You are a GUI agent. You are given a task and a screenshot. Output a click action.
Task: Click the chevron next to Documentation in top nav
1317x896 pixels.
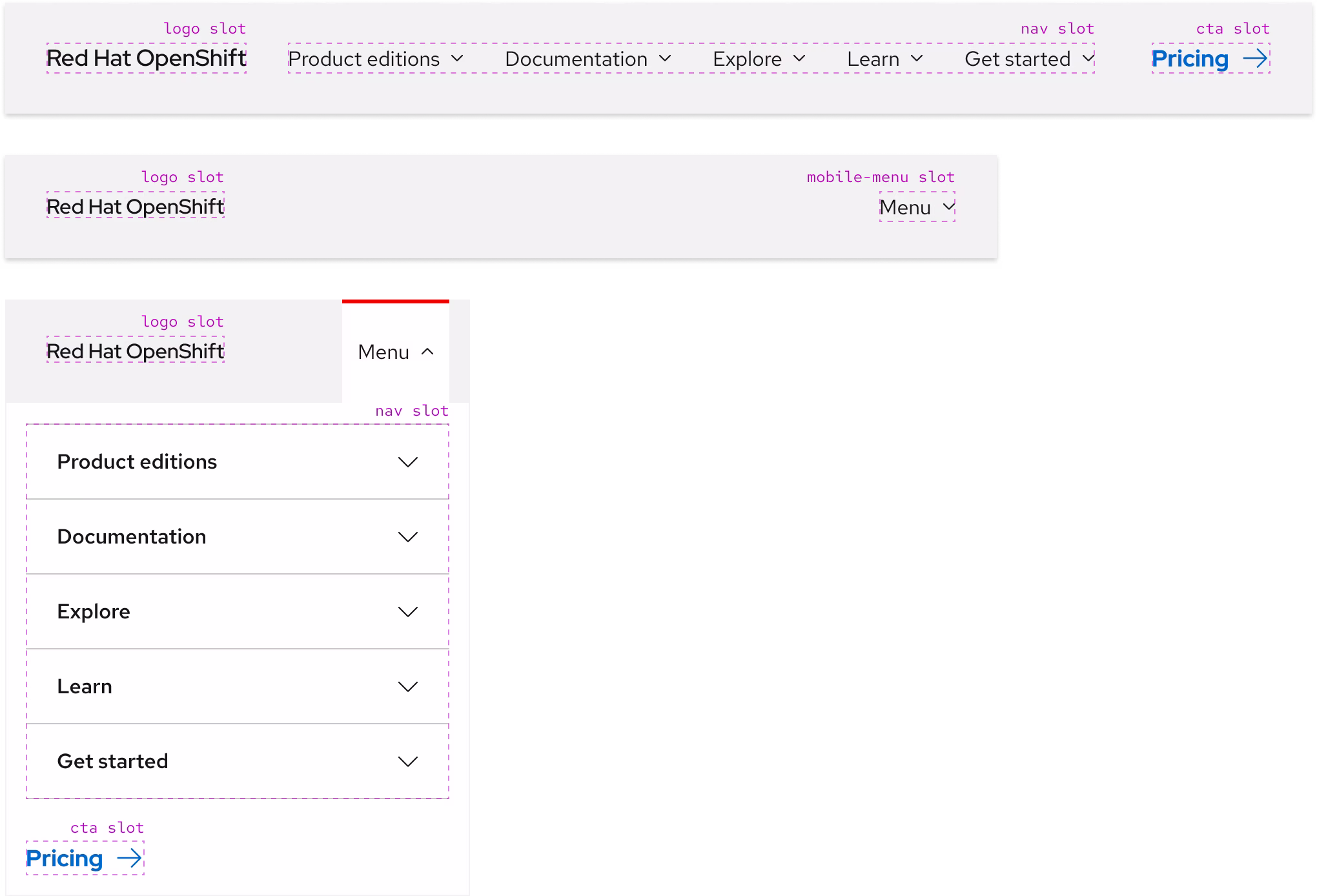666,59
